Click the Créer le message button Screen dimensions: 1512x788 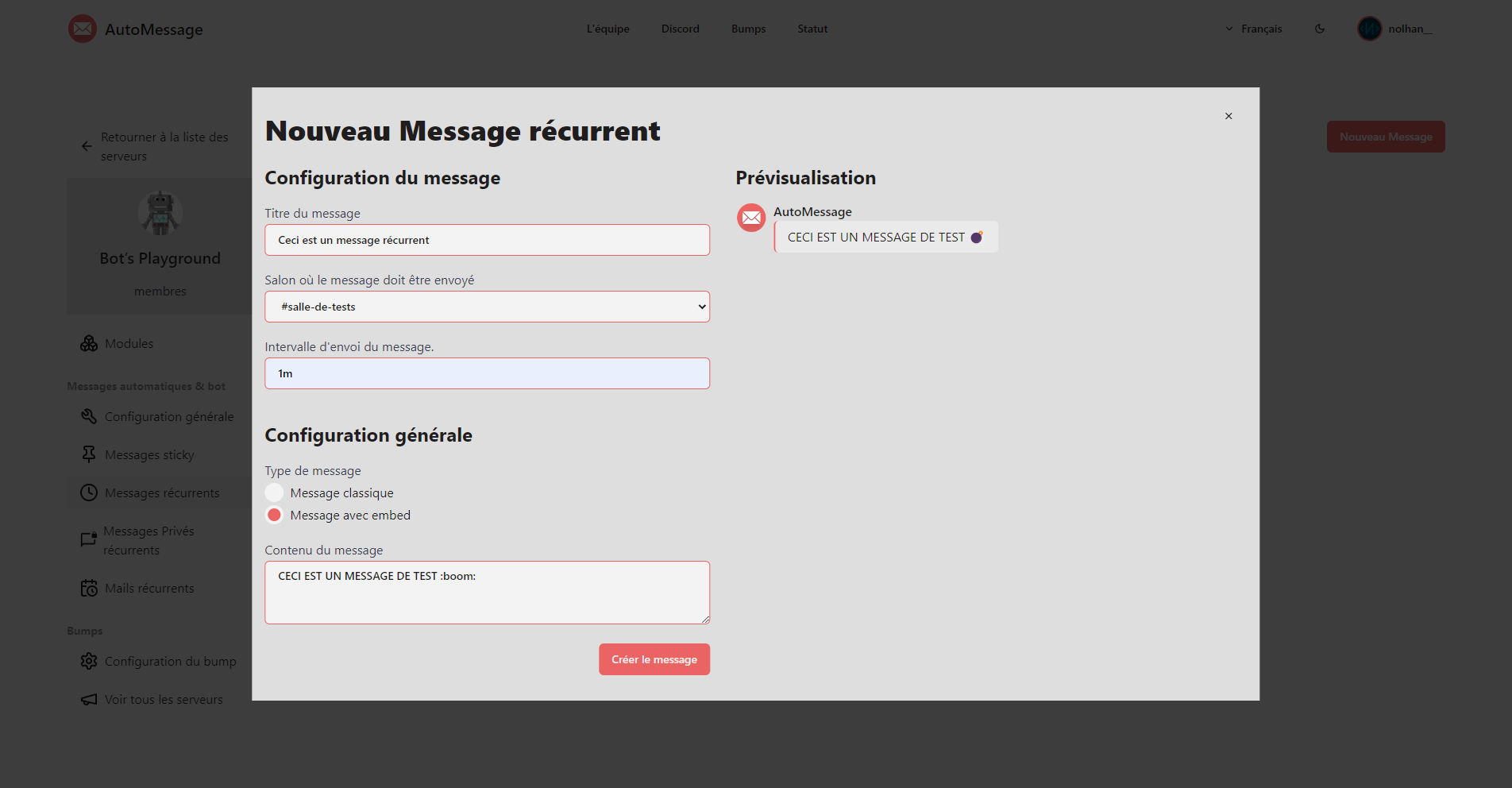coord(654,659)
